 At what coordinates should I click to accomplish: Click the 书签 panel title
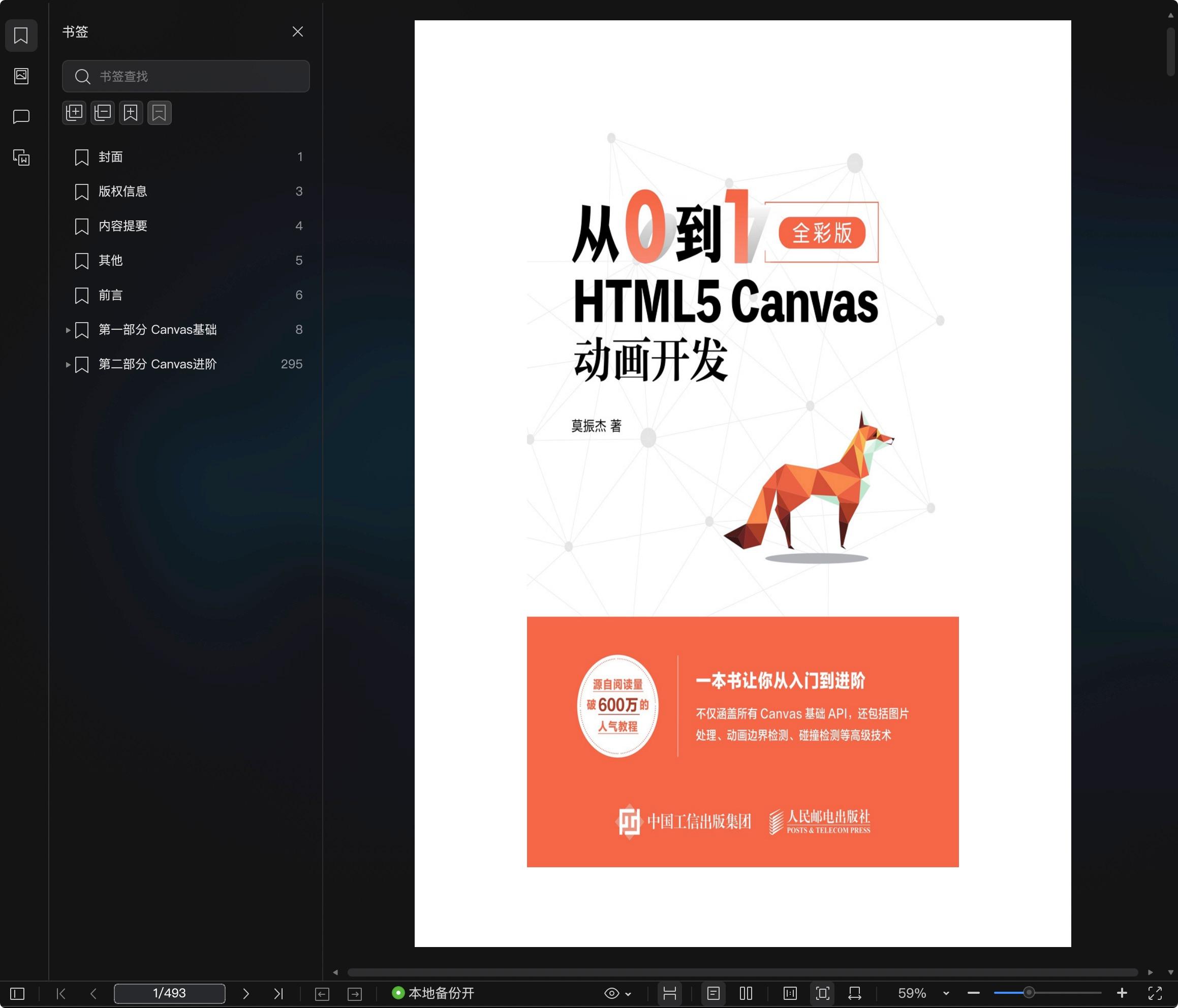coord(75,32)
